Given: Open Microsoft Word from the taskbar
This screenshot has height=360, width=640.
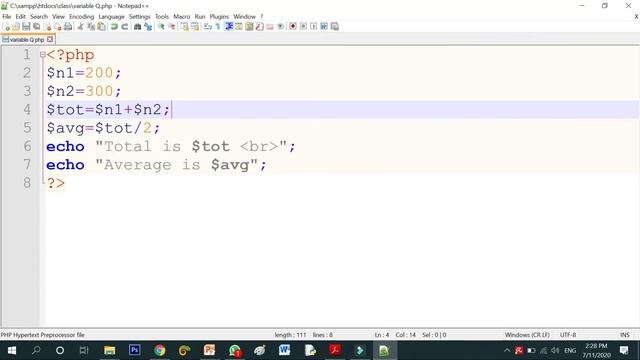Looking at the screenshot, I should [284, 350].
